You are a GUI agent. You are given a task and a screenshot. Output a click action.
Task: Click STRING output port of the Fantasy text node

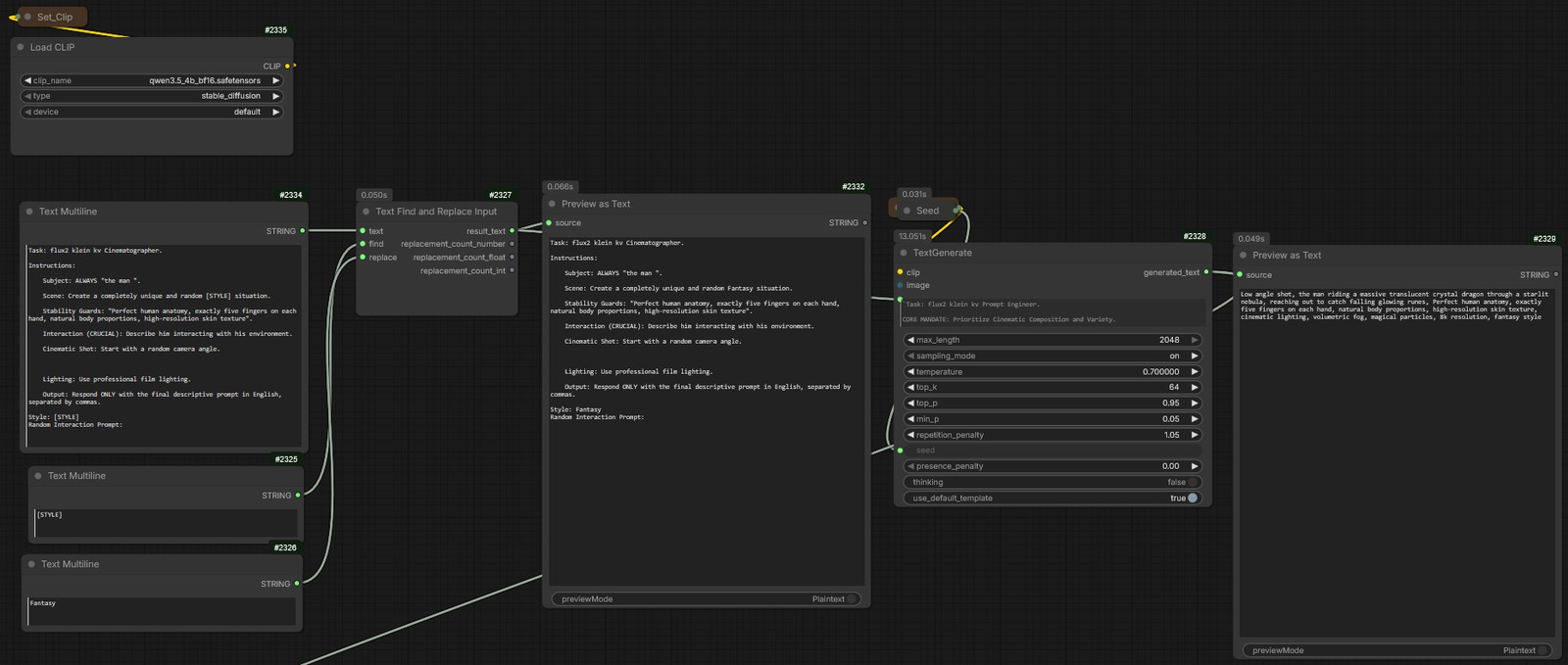297,584
